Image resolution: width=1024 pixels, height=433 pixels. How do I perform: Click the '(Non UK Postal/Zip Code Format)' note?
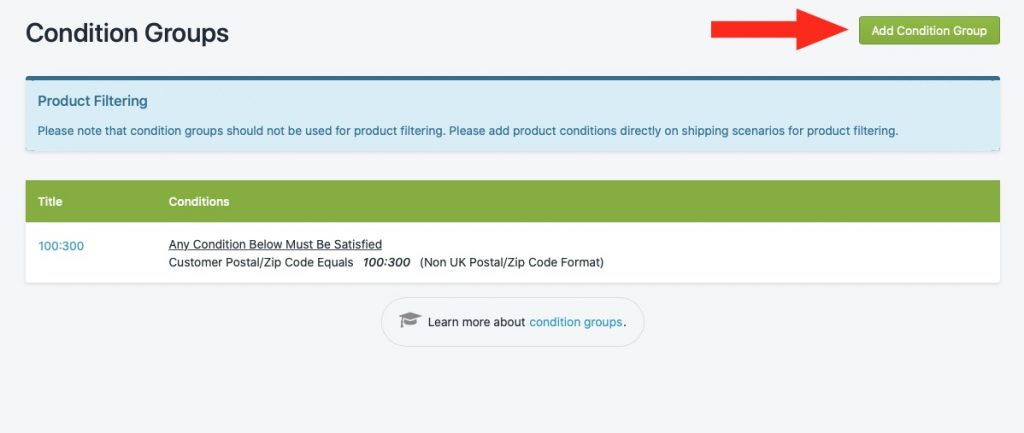[511, 263]
